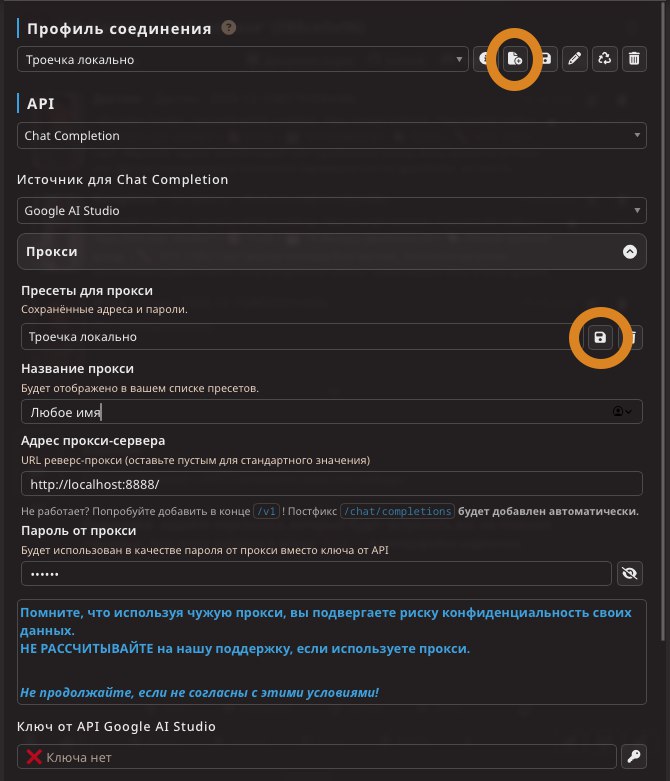Open the API type dropdown Chat Completion

point(332,135)
